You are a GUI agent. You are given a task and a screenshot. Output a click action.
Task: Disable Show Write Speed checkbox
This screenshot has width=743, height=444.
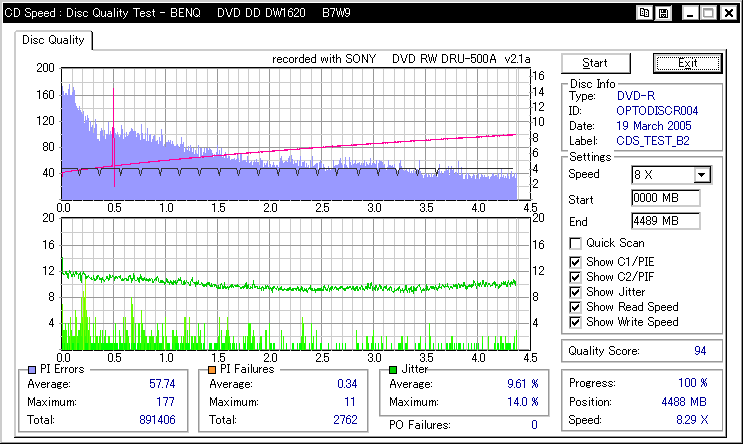tap(575, 322)
